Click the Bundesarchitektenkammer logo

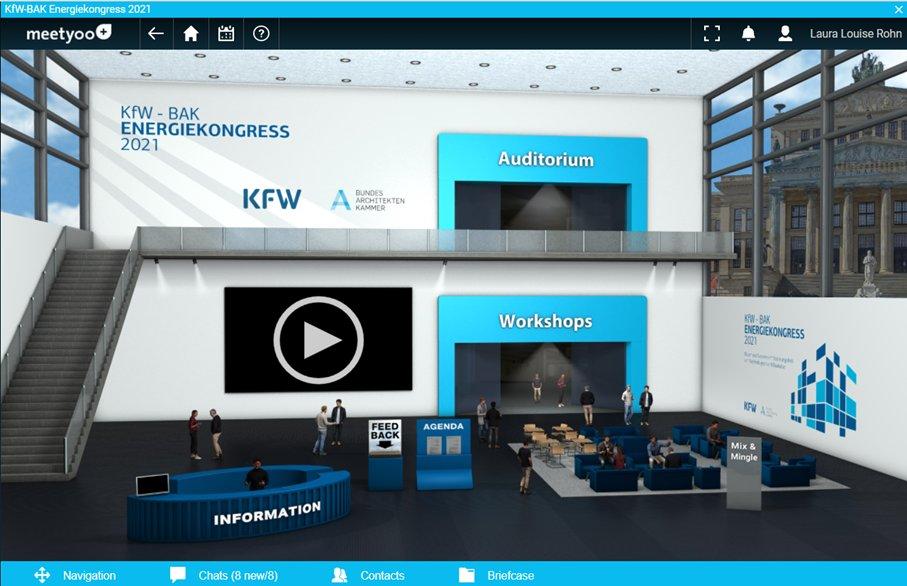(x=368, y=200)
